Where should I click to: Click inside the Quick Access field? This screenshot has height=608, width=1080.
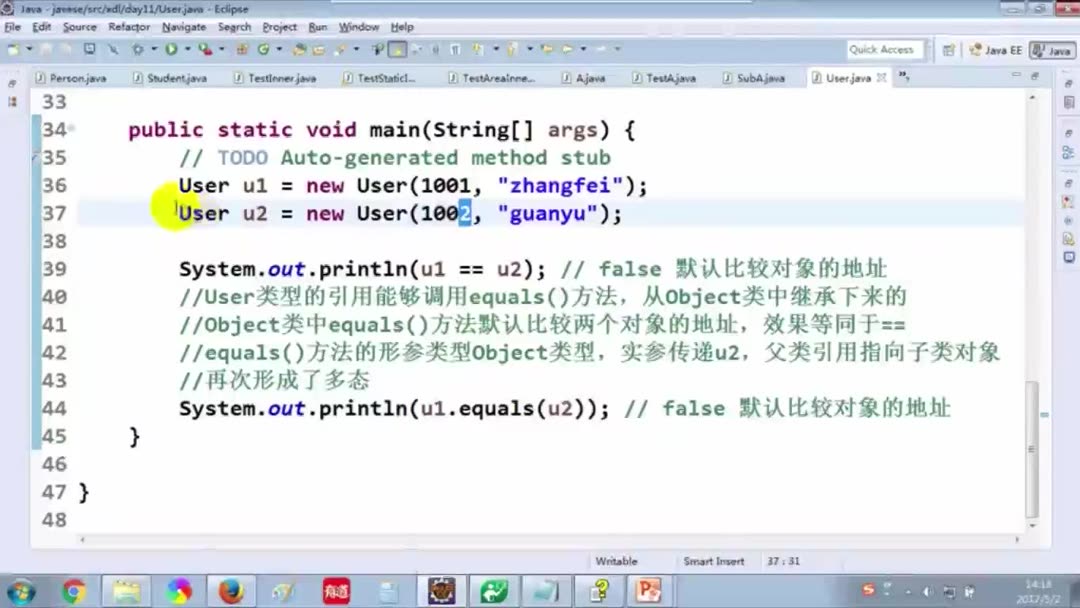tap(884, 48)
